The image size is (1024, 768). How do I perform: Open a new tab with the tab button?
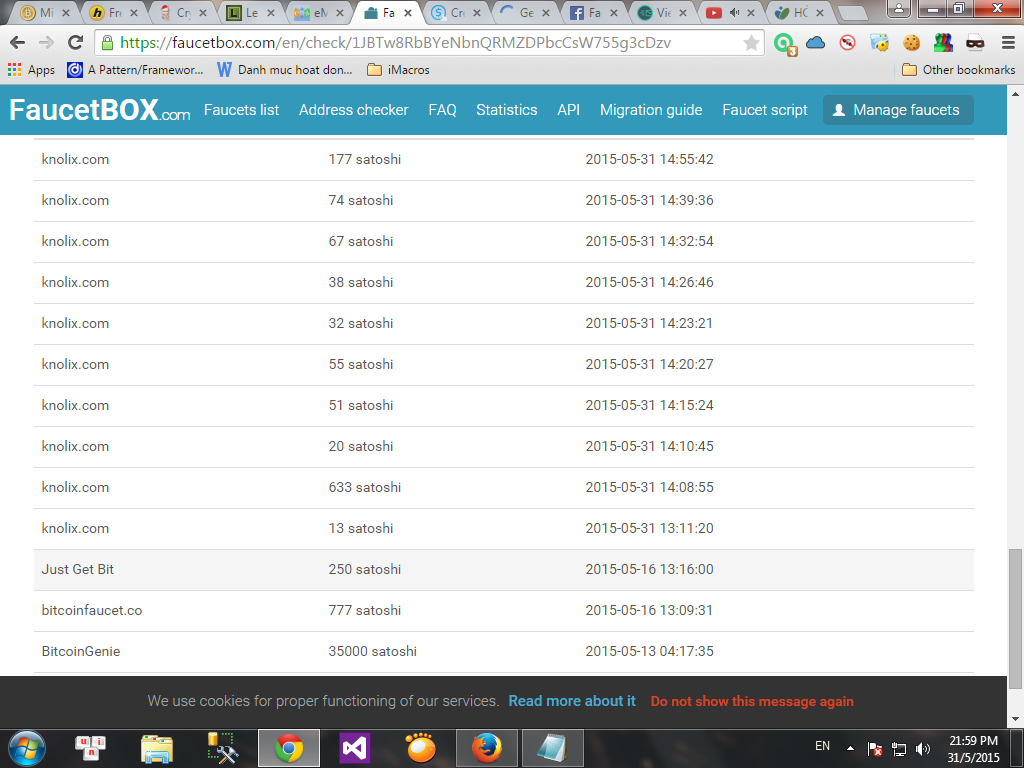pos(852,12)
